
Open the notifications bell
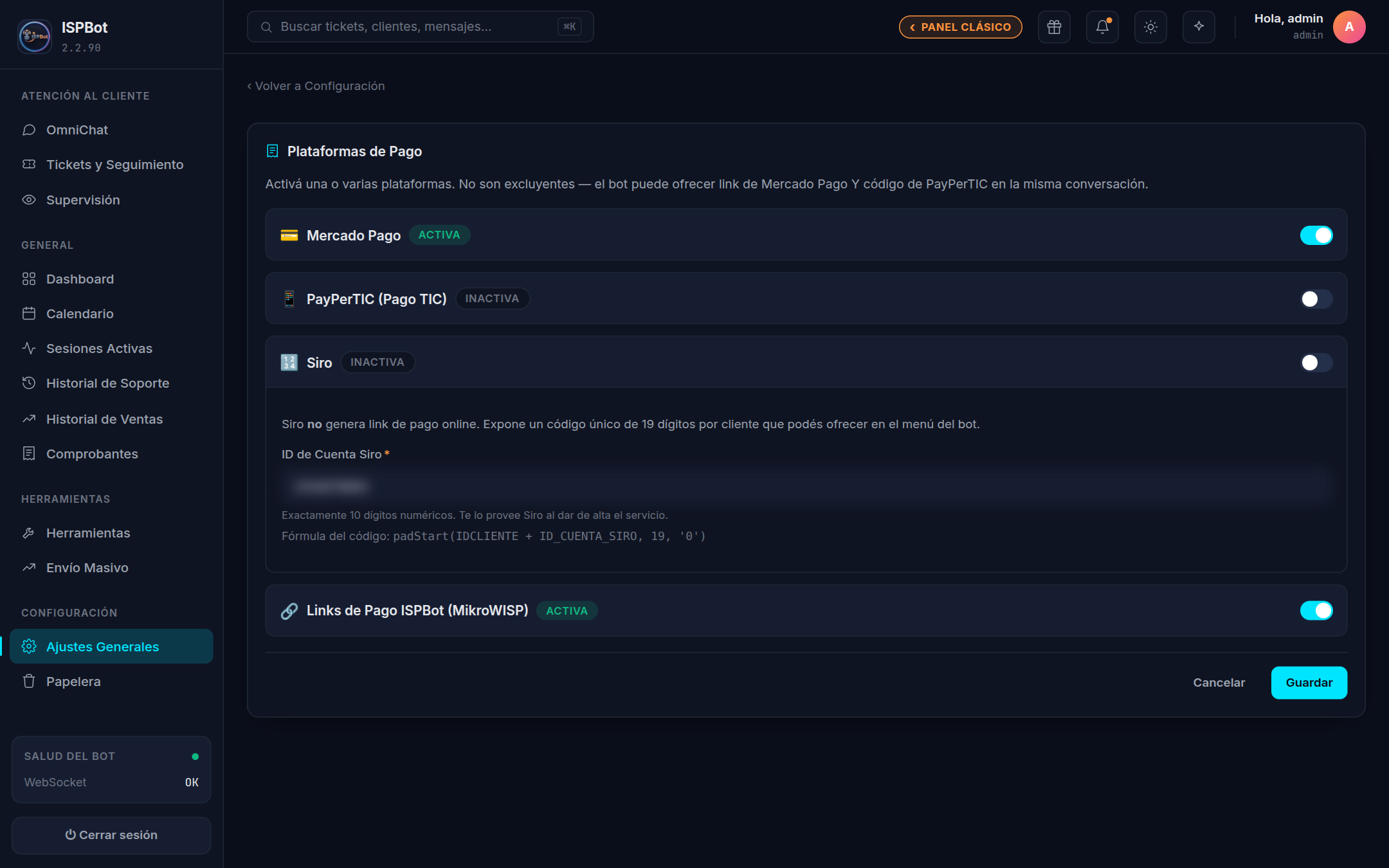tap(1102, 27)
